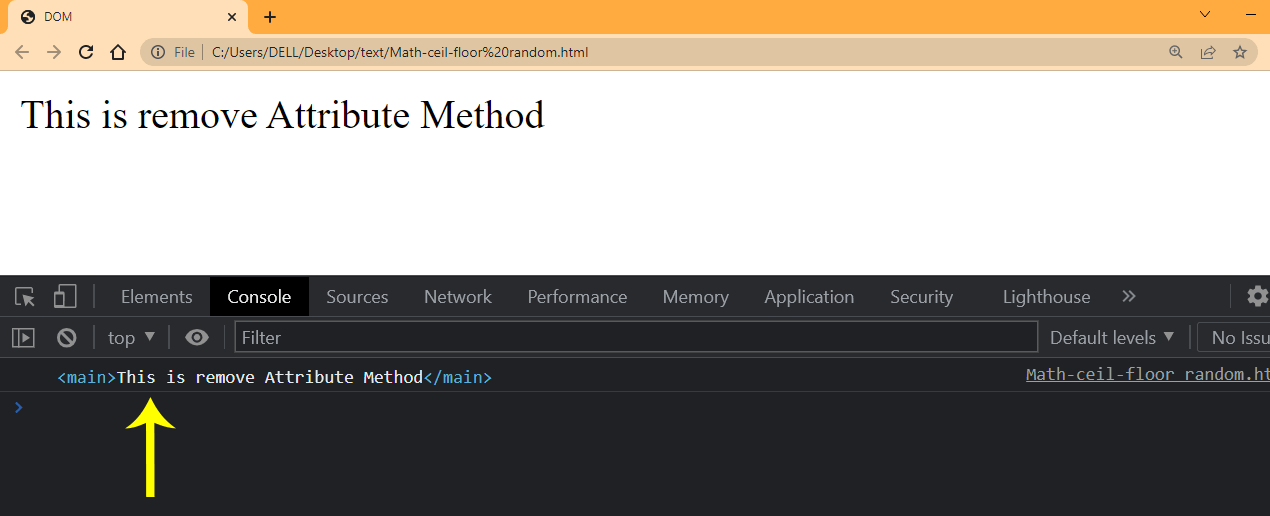Toggle the device toolbar icon
Screen dimensions: 1270x516
pos(65,297)
